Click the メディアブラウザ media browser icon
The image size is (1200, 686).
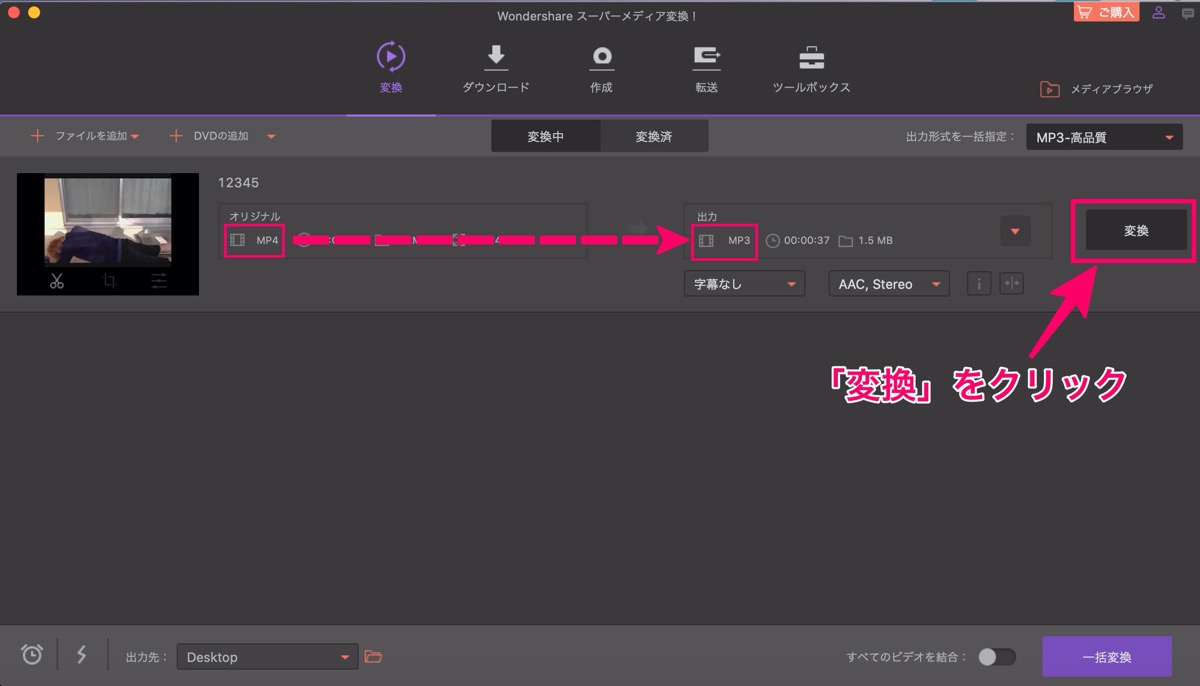1049,89
